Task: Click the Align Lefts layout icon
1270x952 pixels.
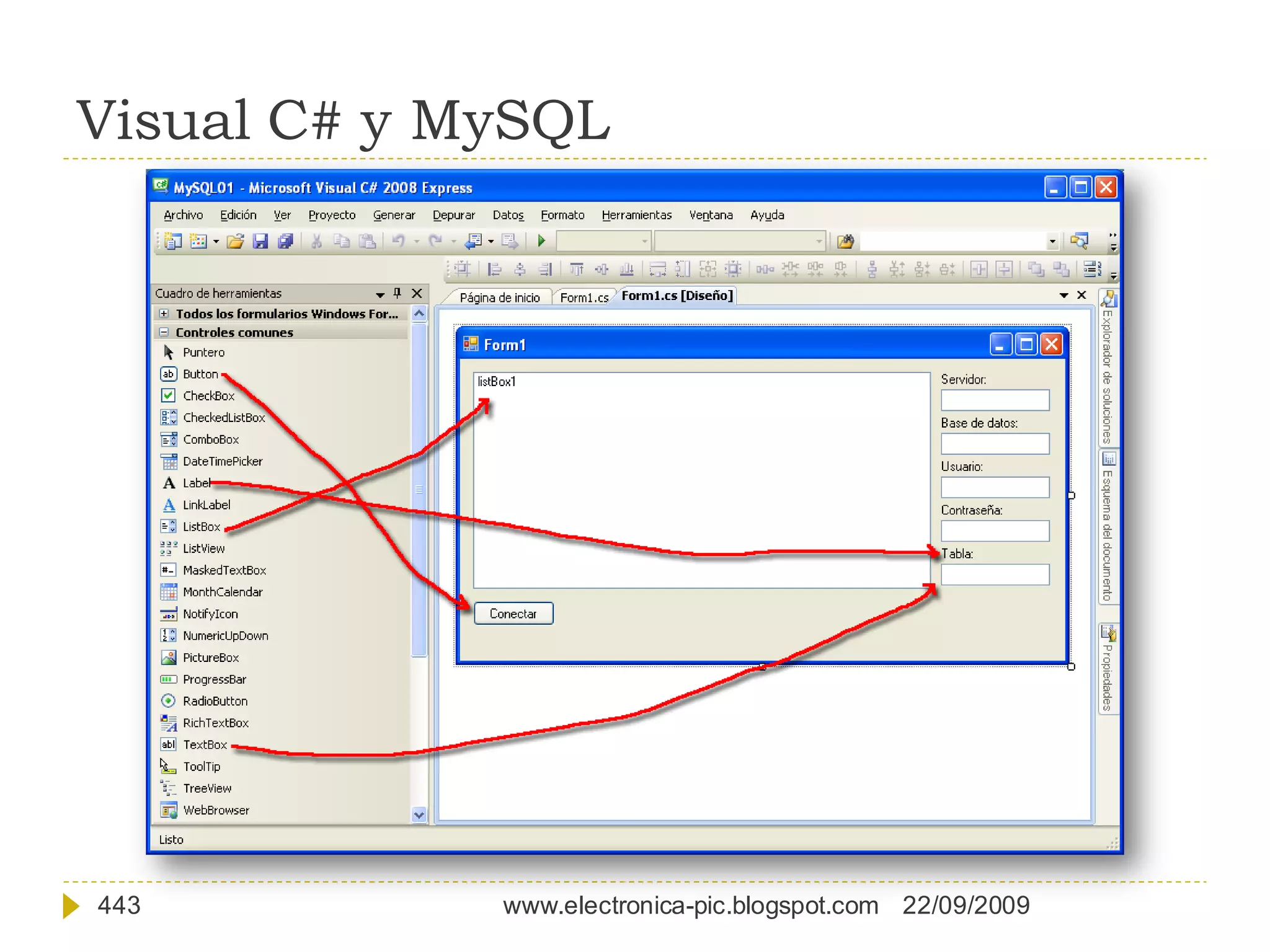Action: tap(494, 269)
